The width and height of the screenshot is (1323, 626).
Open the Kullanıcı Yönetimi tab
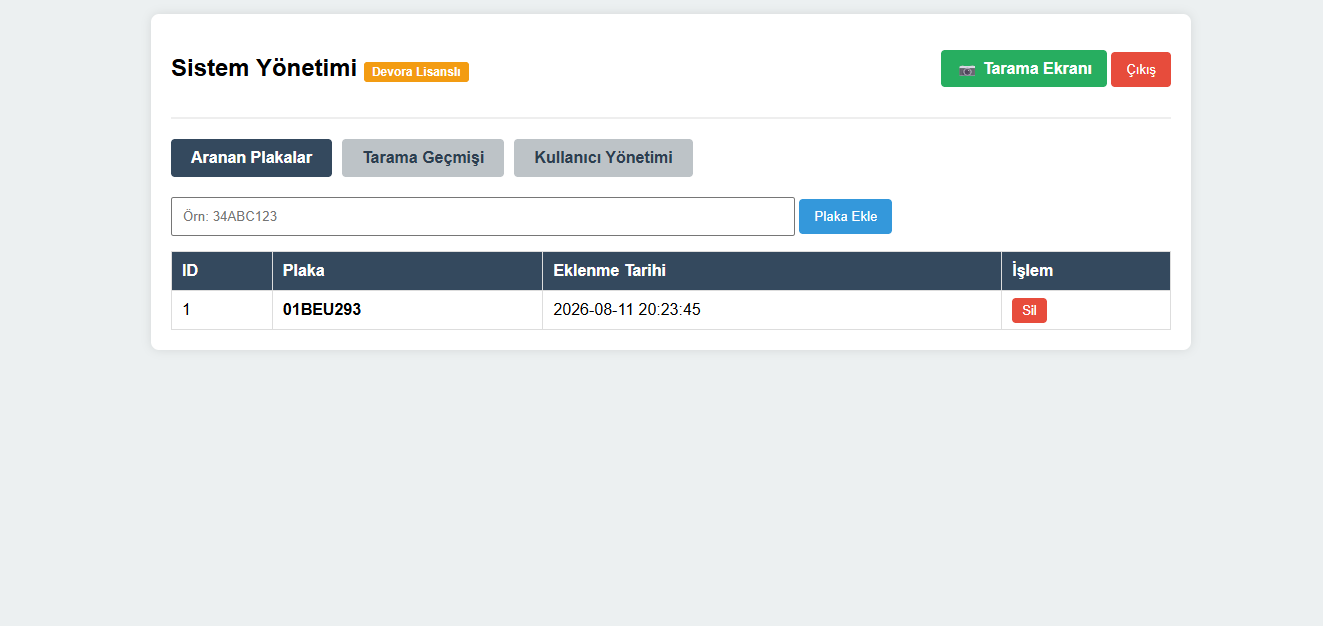[603, 158]
